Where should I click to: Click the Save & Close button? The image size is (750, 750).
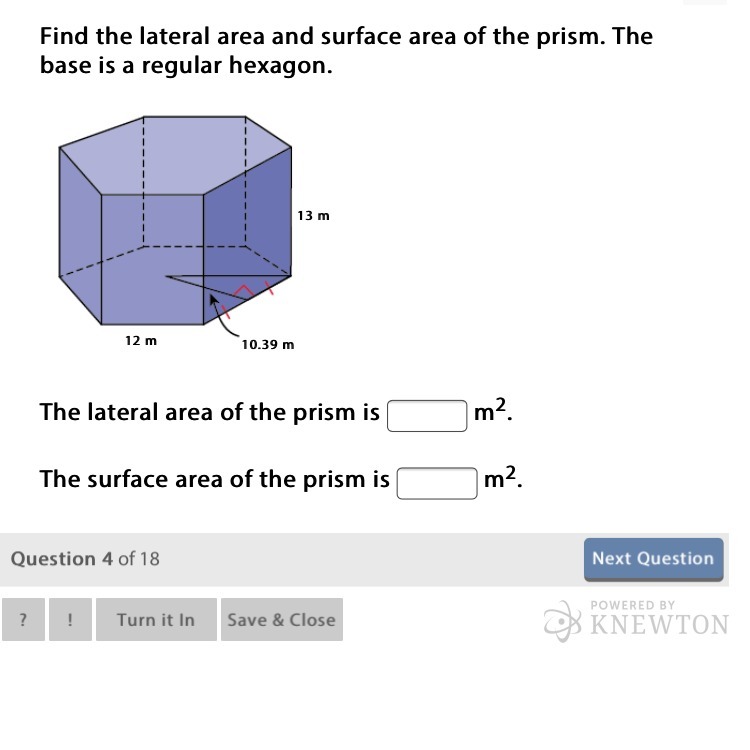click(282, 619)
